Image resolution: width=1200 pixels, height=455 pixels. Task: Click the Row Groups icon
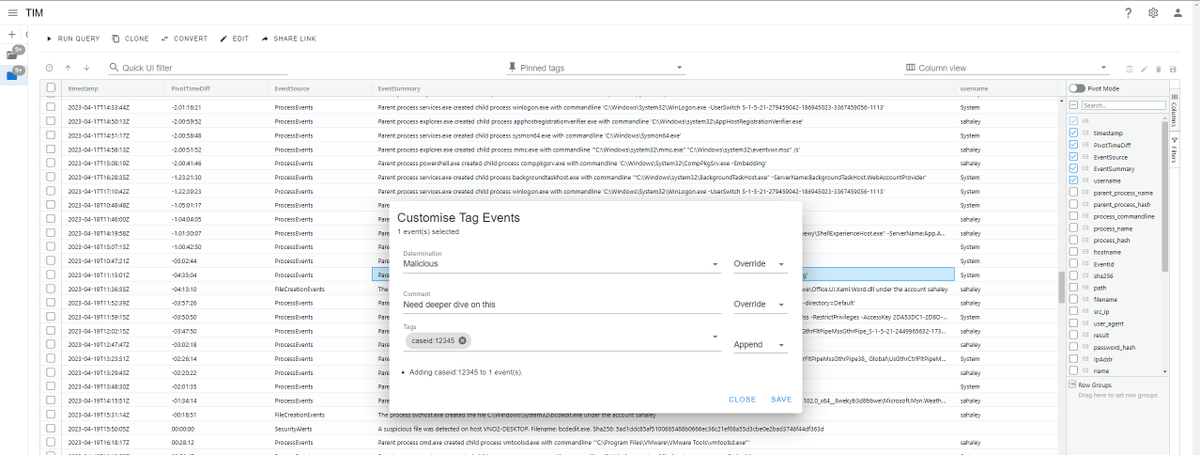pyautogui.click(x=1073, y=384)
